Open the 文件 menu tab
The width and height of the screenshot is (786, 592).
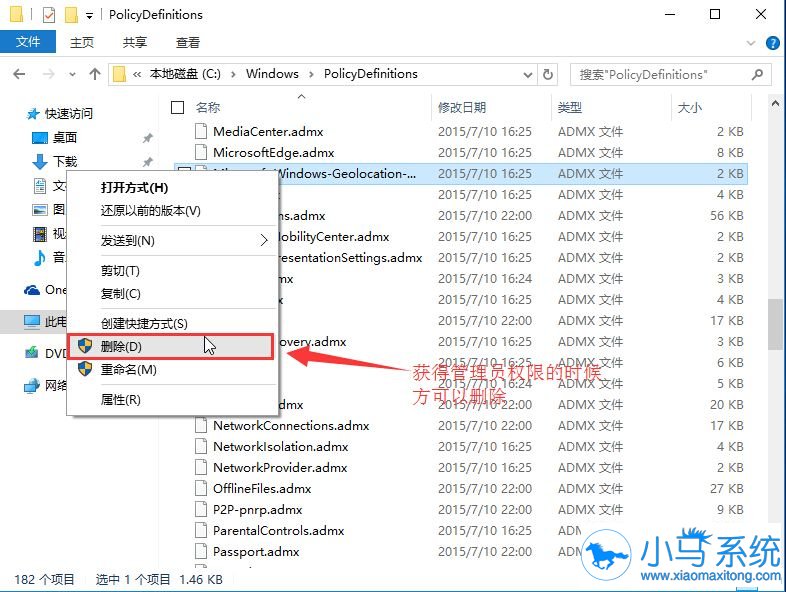click(28, 42)
